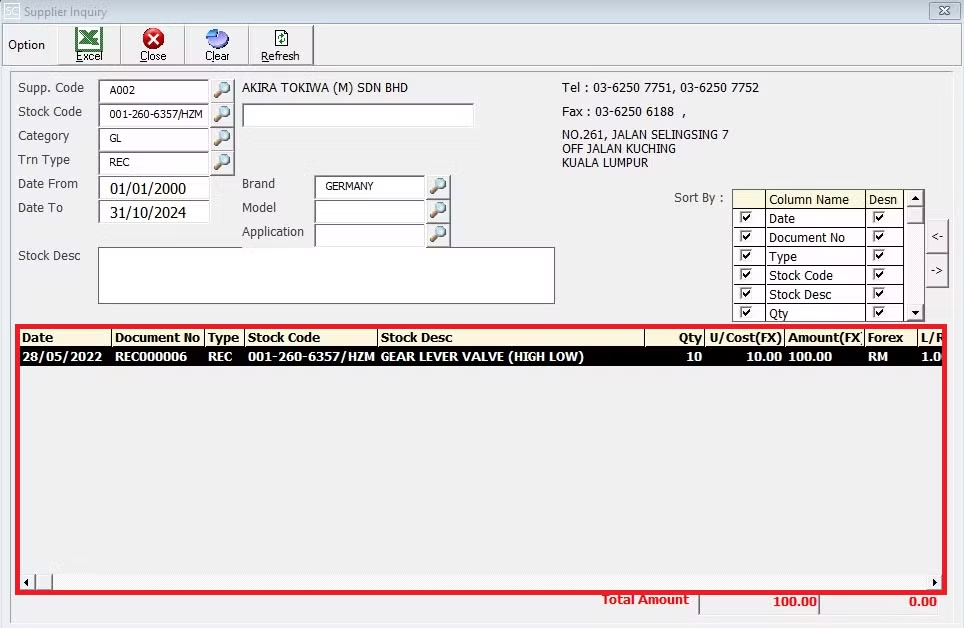
Task: Click the empty field beside supplier name
Action: 358,115
